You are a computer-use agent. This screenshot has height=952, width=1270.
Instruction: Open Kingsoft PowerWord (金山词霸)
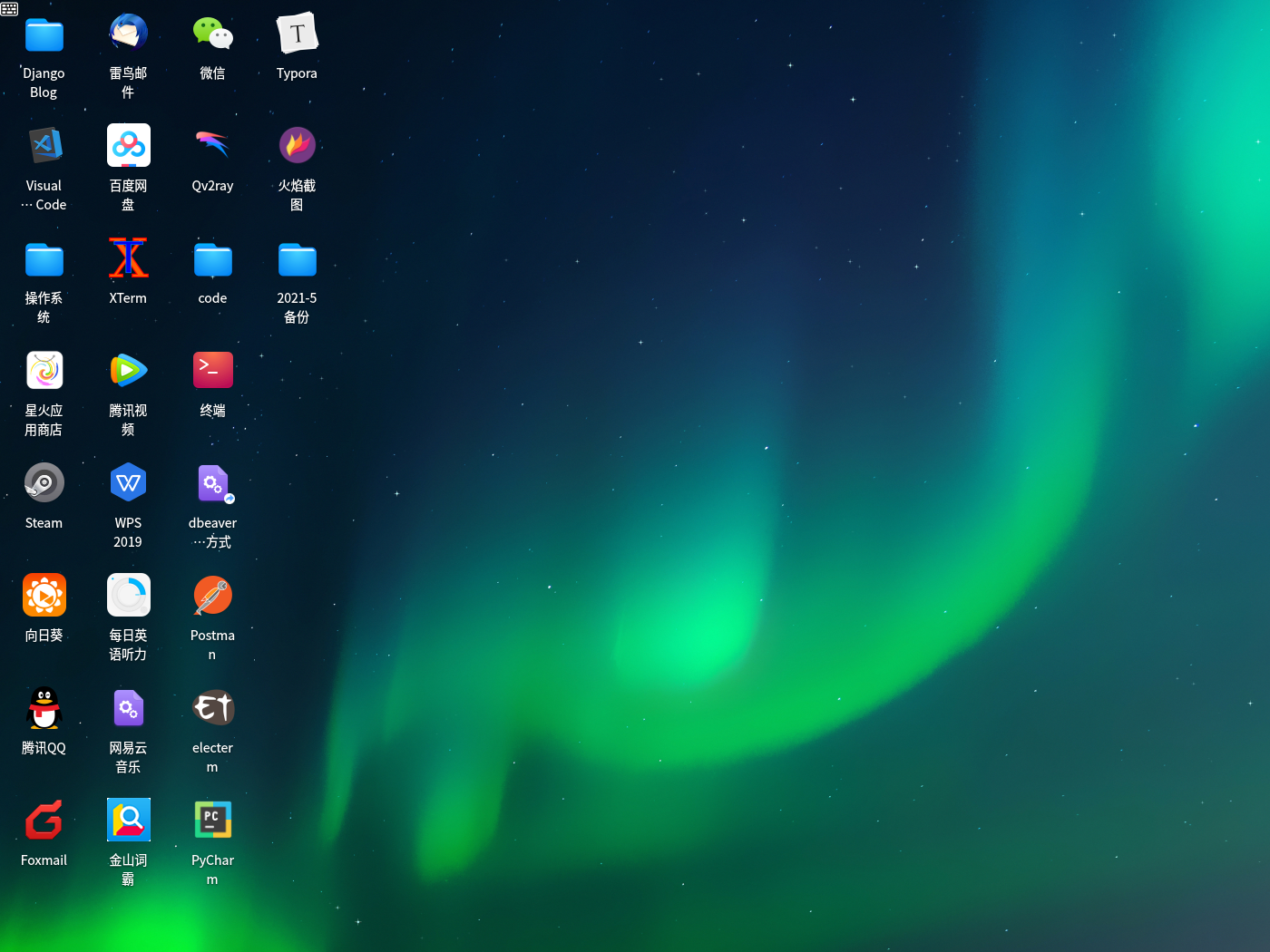coord(128,821)
